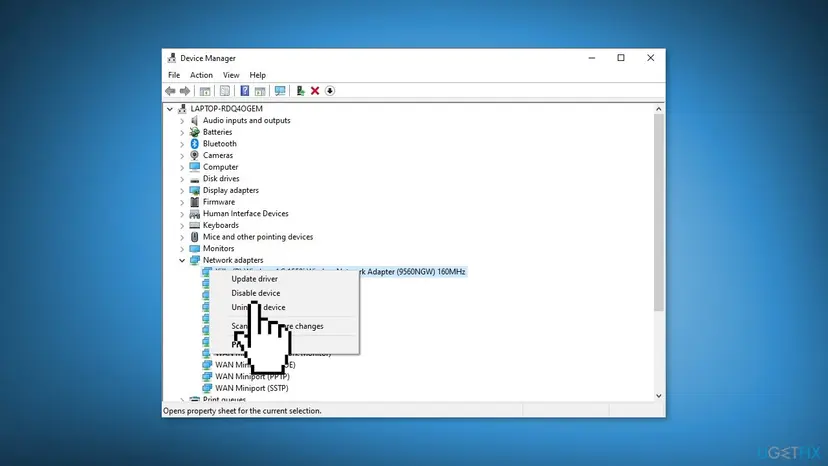Click the Human Interface Devices icon

[194, 213]
